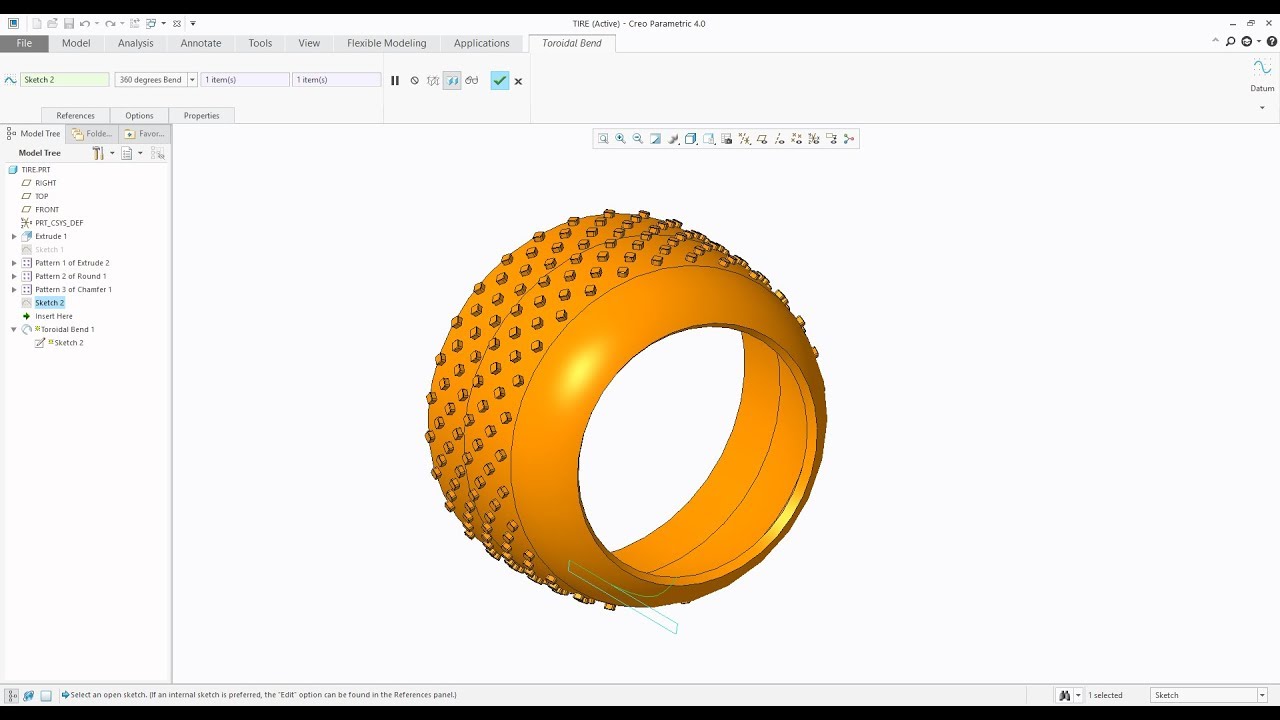Expand Pattern 1 of Extrude 2

click(14, 263)
